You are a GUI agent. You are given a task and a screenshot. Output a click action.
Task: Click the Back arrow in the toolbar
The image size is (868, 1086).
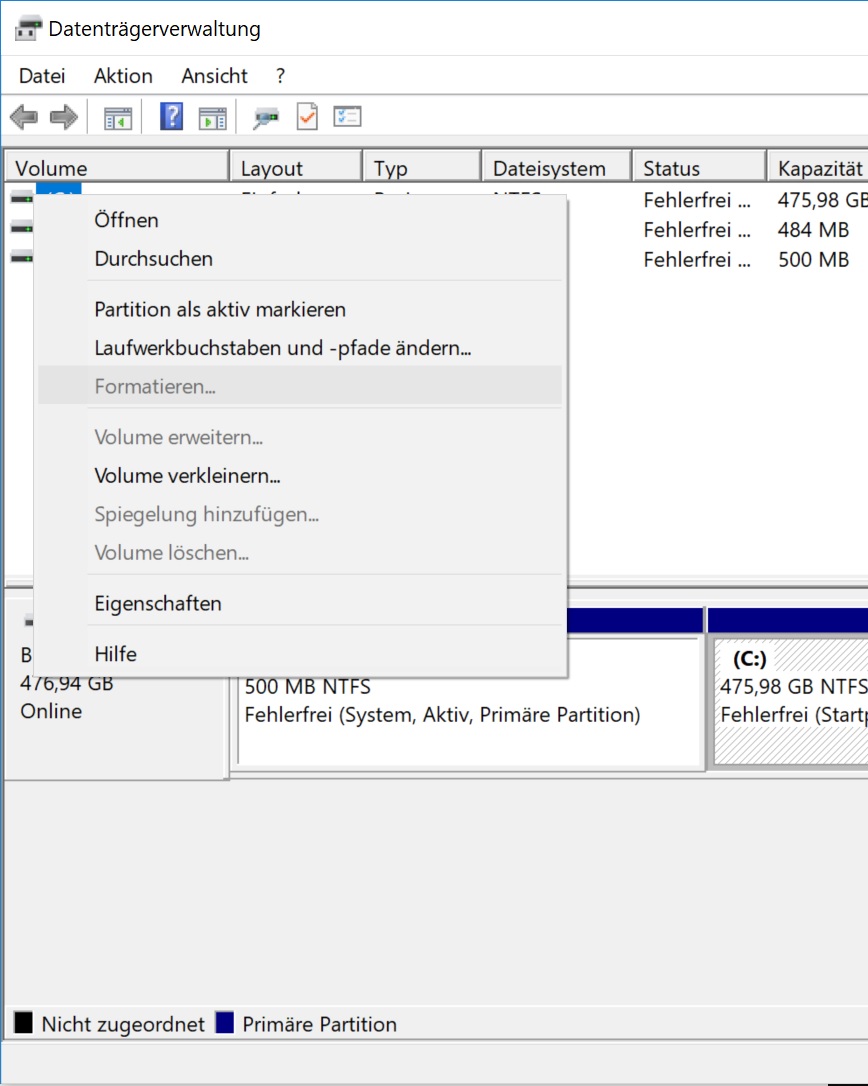click(23, 118)
